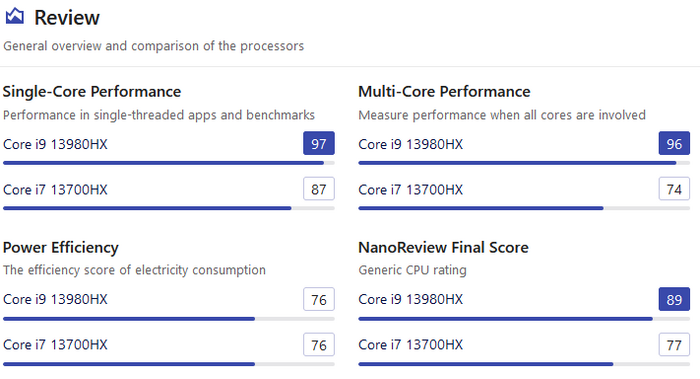Screen dimensions: 700x379
Task: Click the Single-Core Performance heading
Action: point(92,92)
